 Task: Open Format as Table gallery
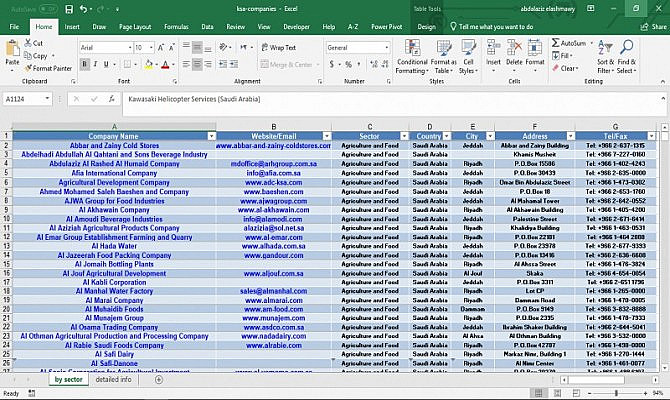444,56
